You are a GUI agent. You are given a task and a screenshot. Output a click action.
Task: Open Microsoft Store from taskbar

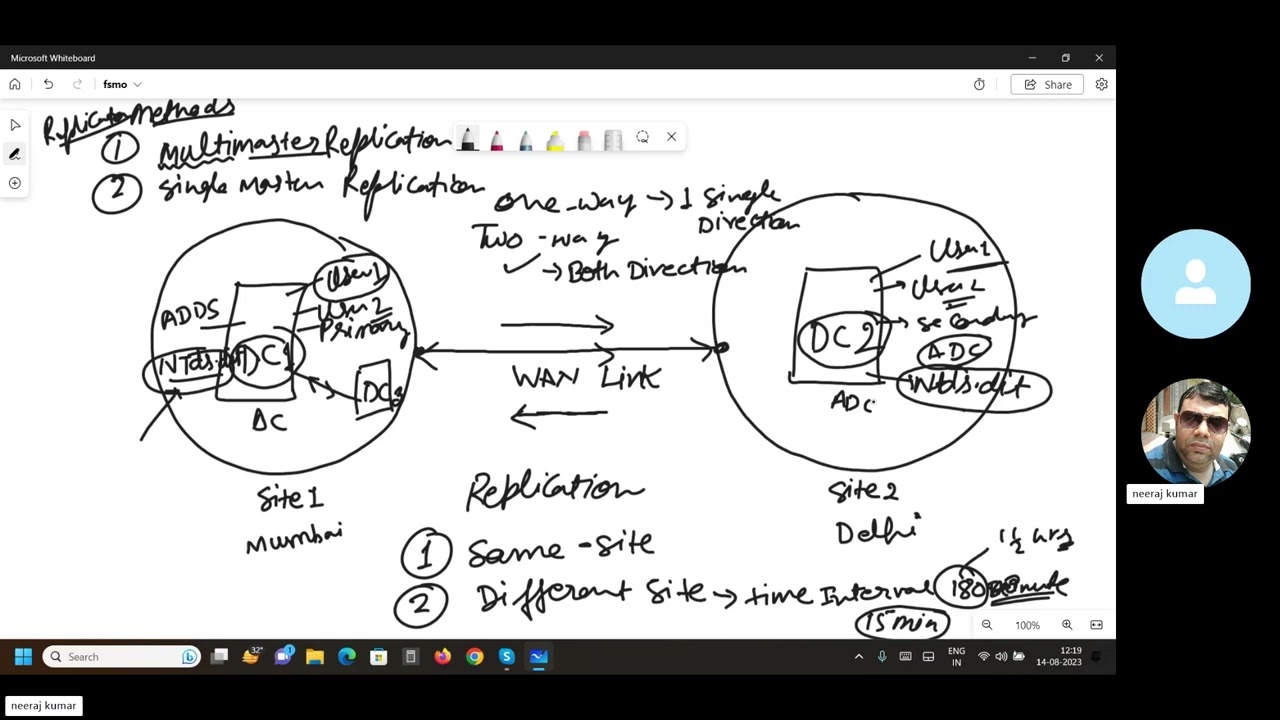(x=379, y=657)
